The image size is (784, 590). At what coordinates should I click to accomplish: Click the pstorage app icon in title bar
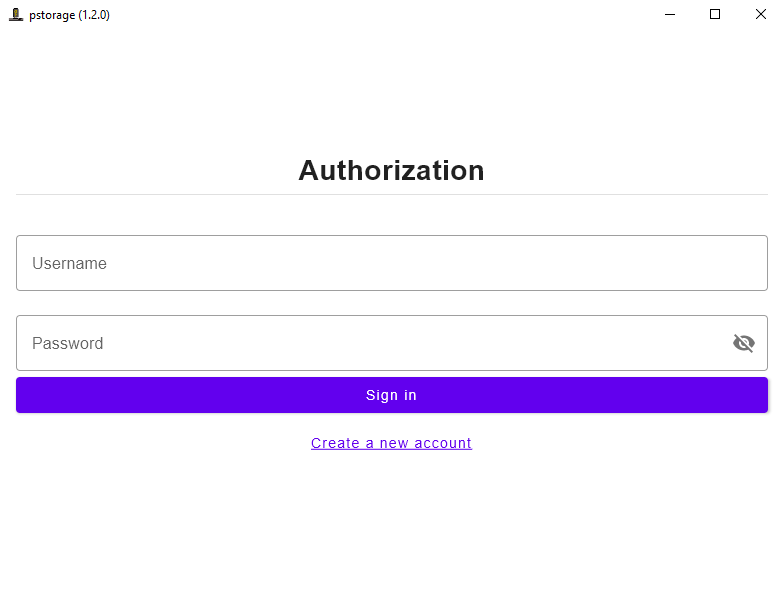click(x=16, y=15)
